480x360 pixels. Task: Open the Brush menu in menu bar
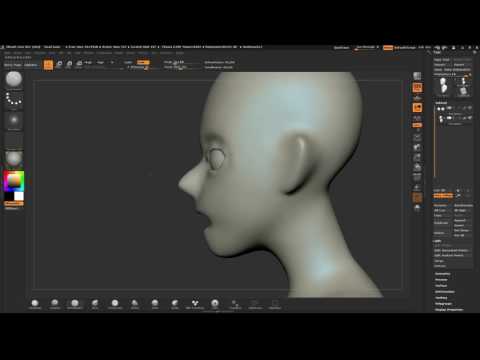coord(18,53)
